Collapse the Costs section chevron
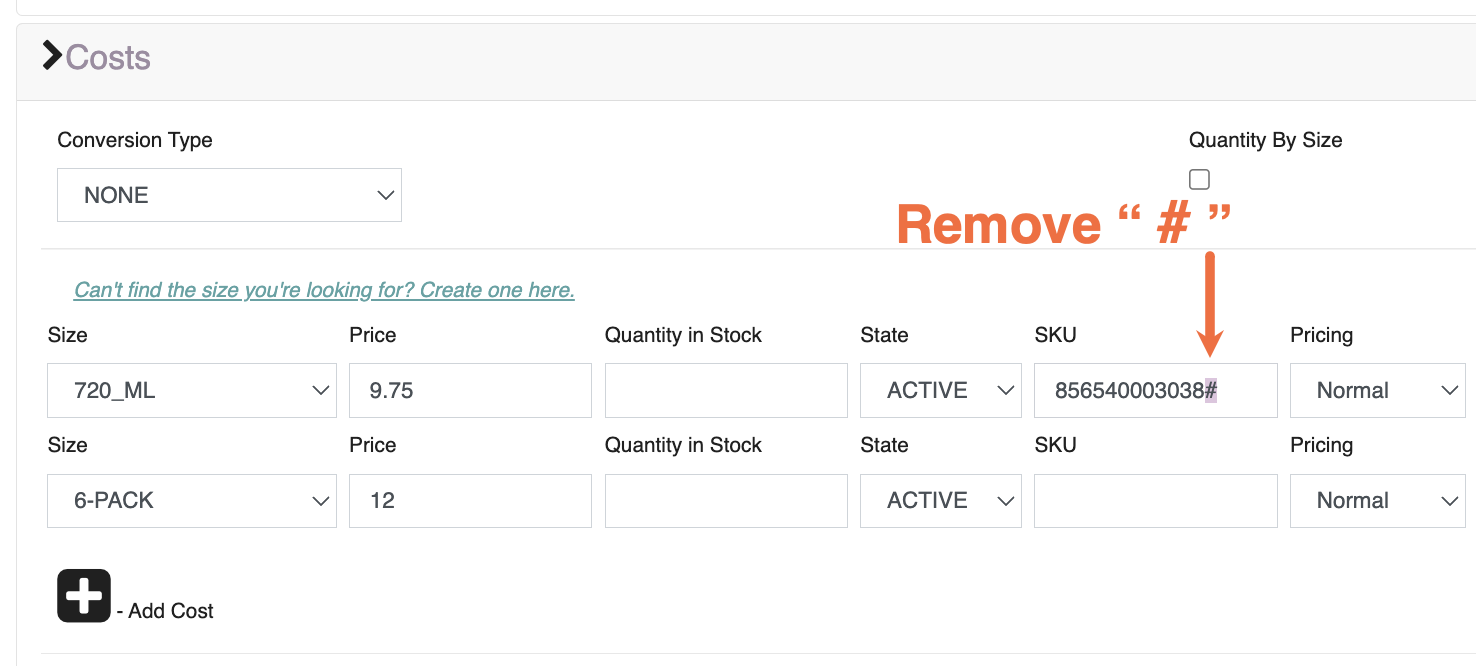 point(52,56)
